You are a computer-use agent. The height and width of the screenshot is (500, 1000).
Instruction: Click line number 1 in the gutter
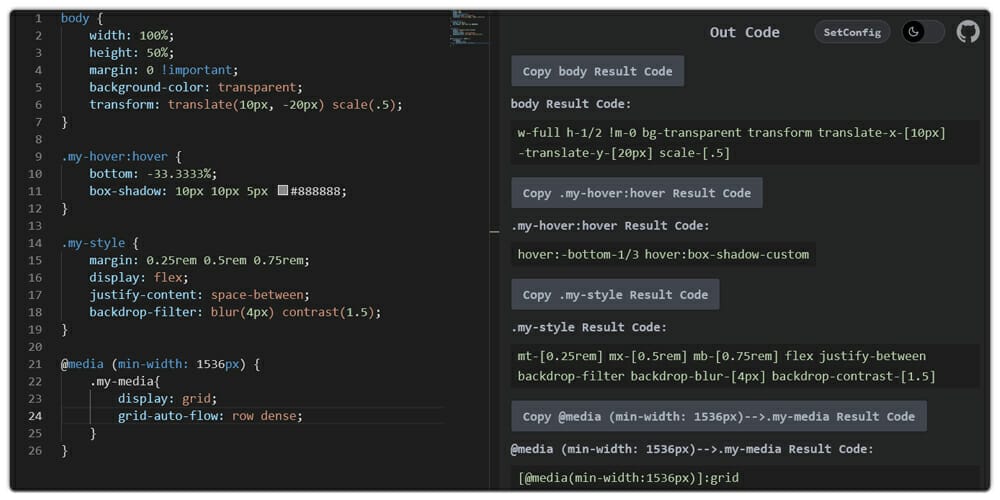[38, 18]
